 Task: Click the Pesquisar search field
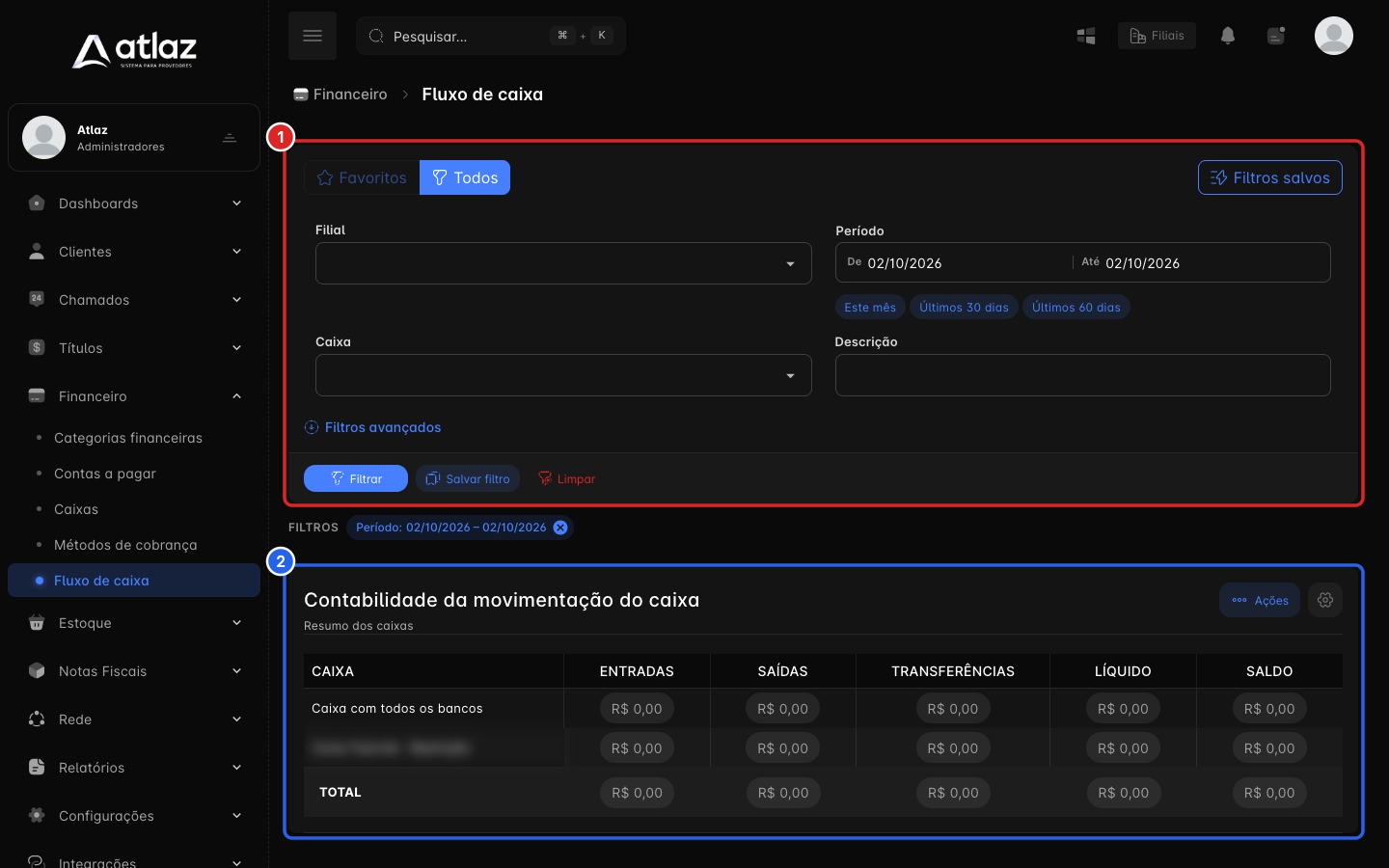click(491, 36)
